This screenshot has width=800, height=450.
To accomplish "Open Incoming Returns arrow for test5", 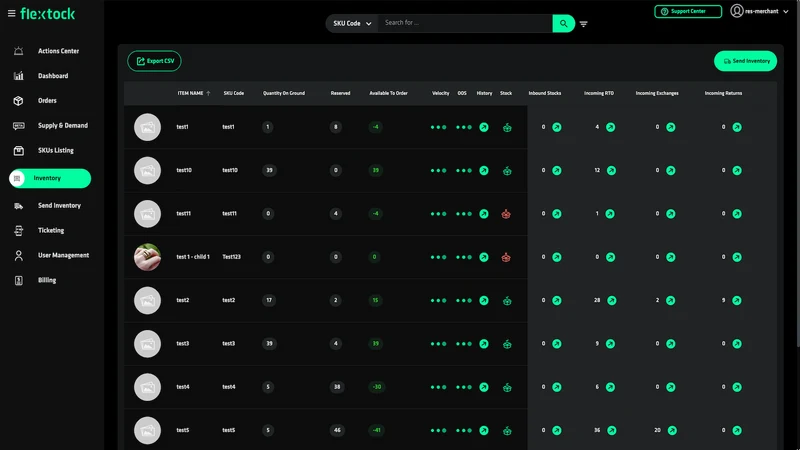I will (x=737, y=431).
